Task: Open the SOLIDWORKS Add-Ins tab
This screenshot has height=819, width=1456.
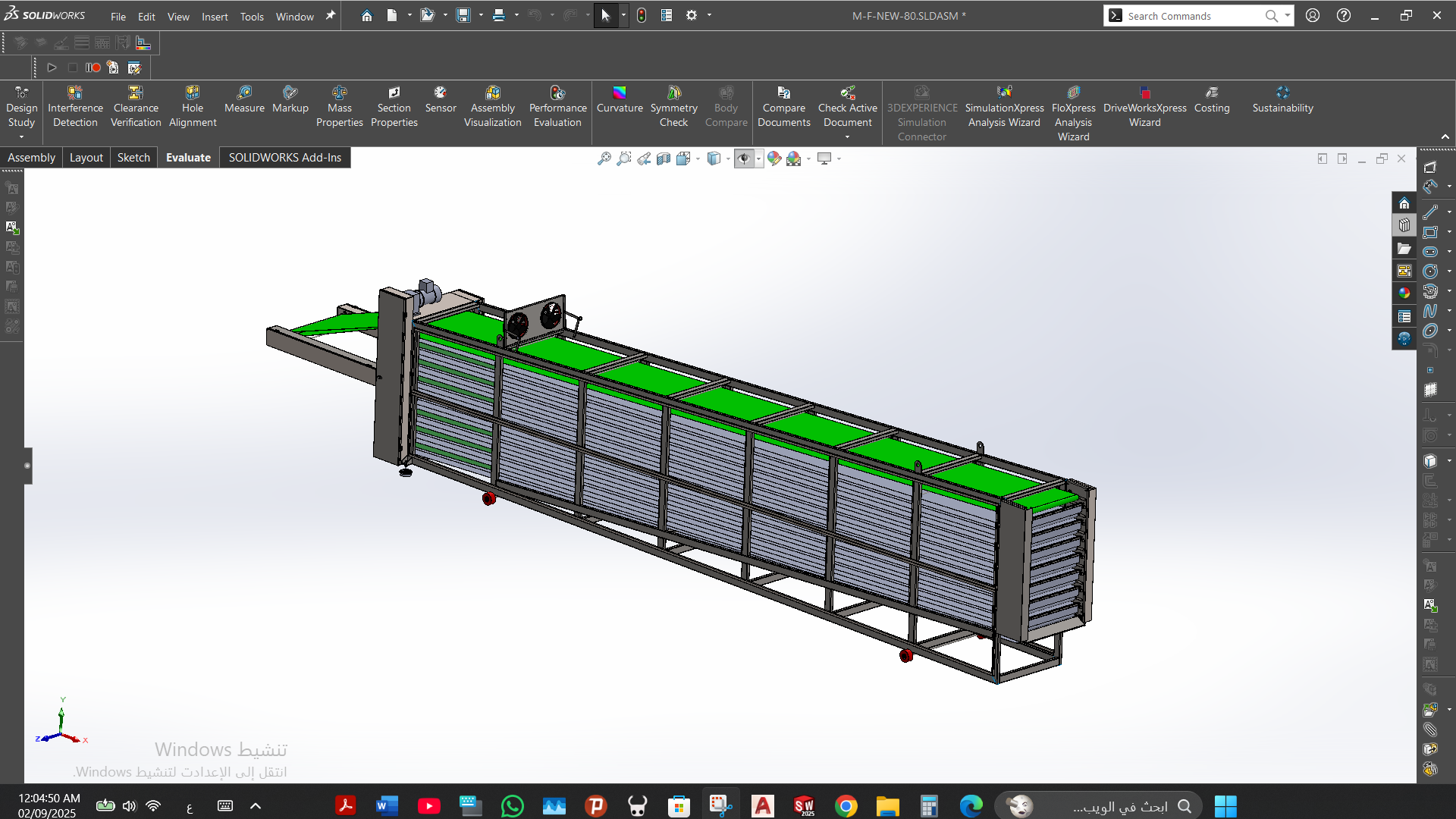Action: click(285, 158)
